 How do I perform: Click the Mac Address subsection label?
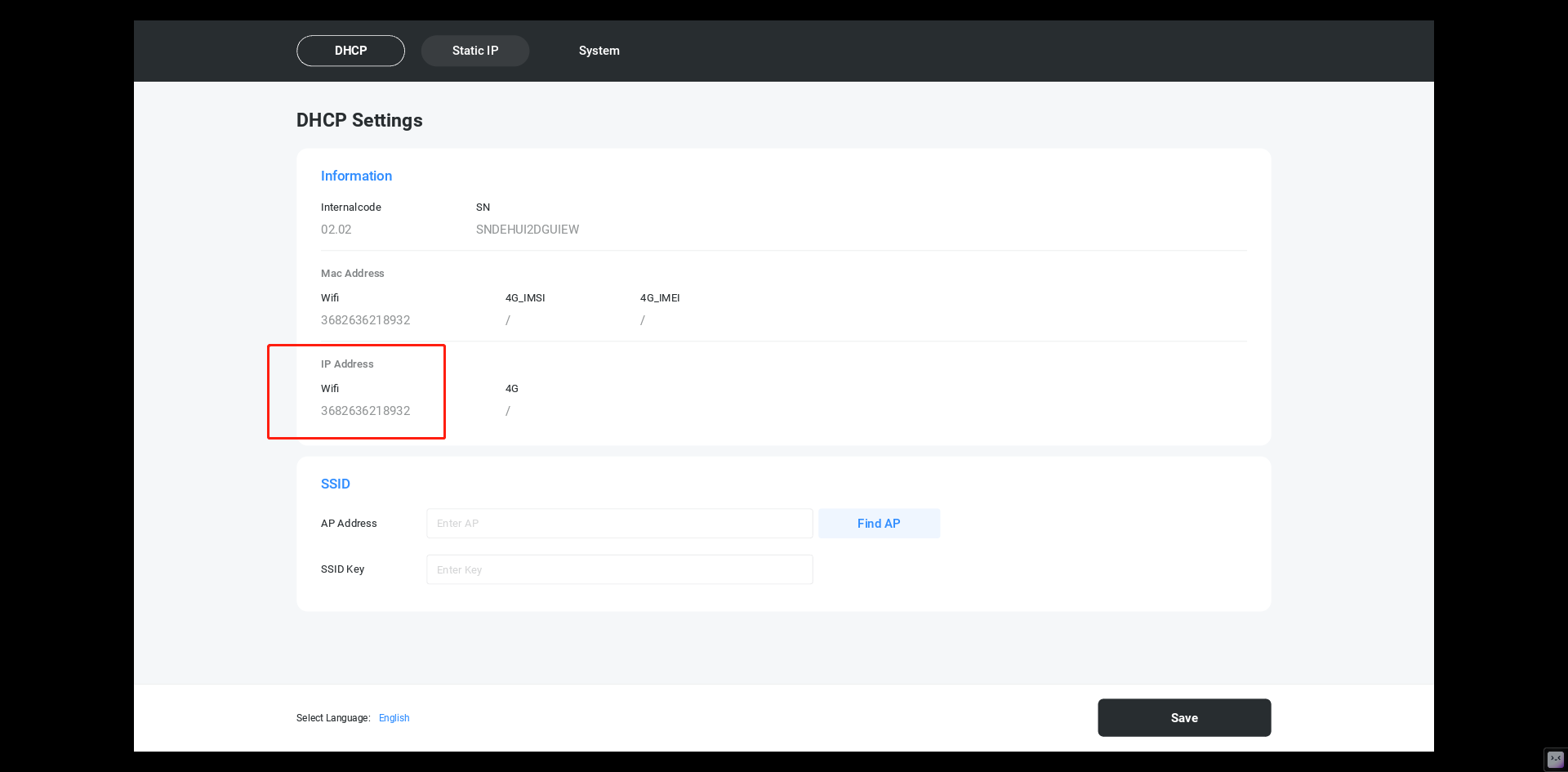tap(352, 274)
